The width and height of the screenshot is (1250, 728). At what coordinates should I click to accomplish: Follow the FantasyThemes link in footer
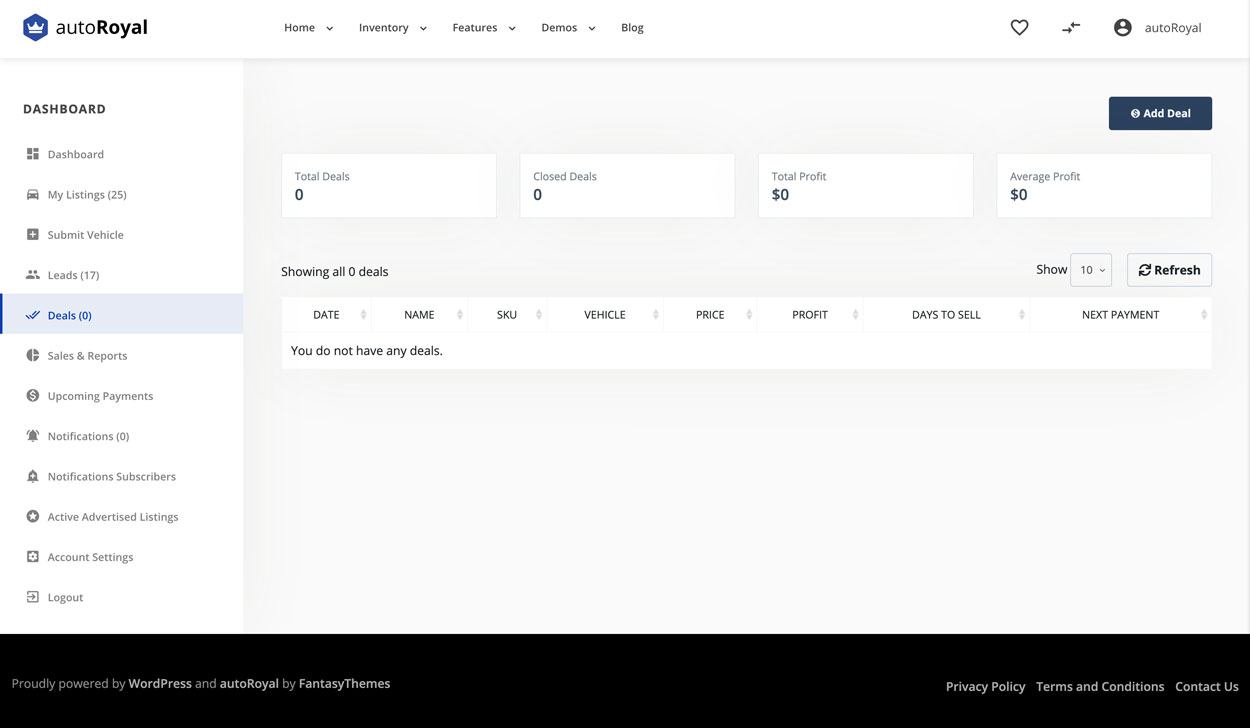click(344, 684)
